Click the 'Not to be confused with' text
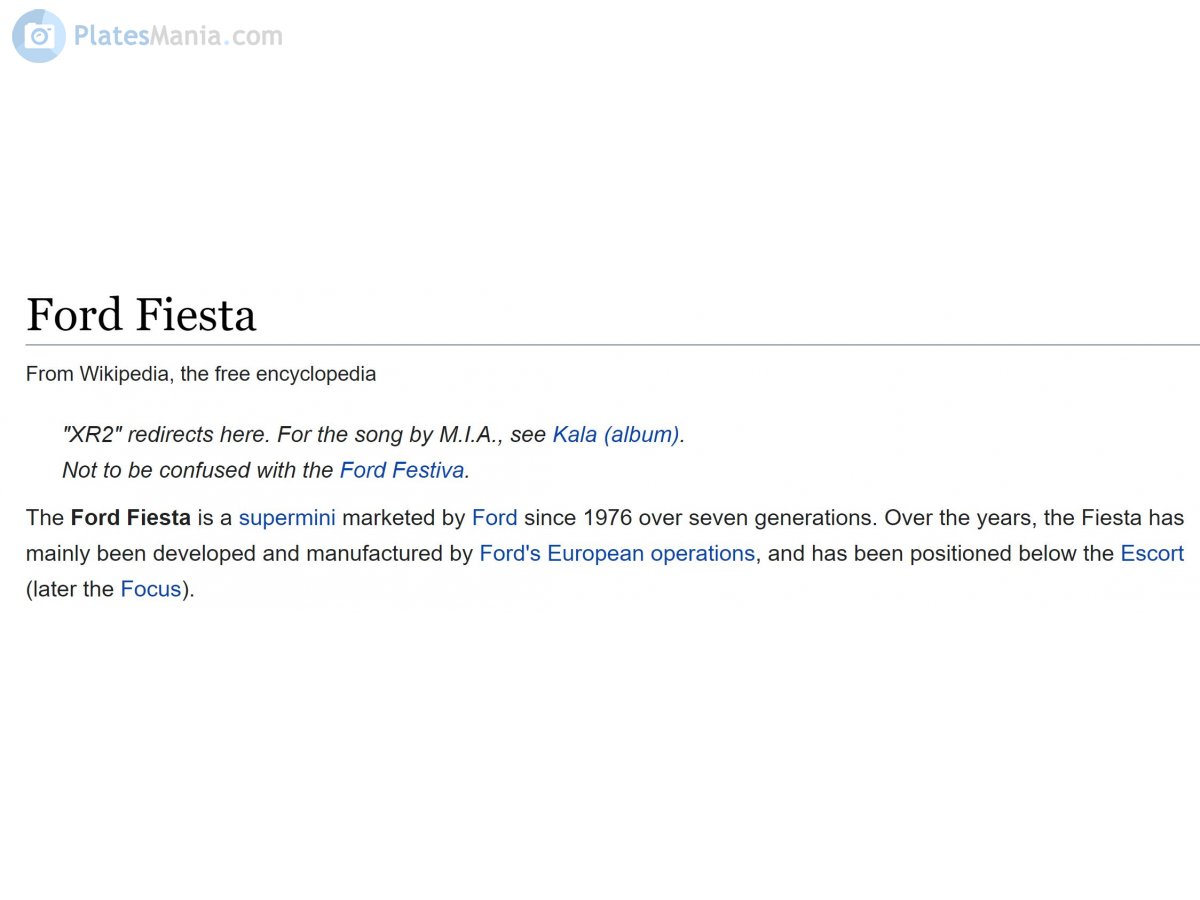1200x900 pixels. tap(165, 470)
